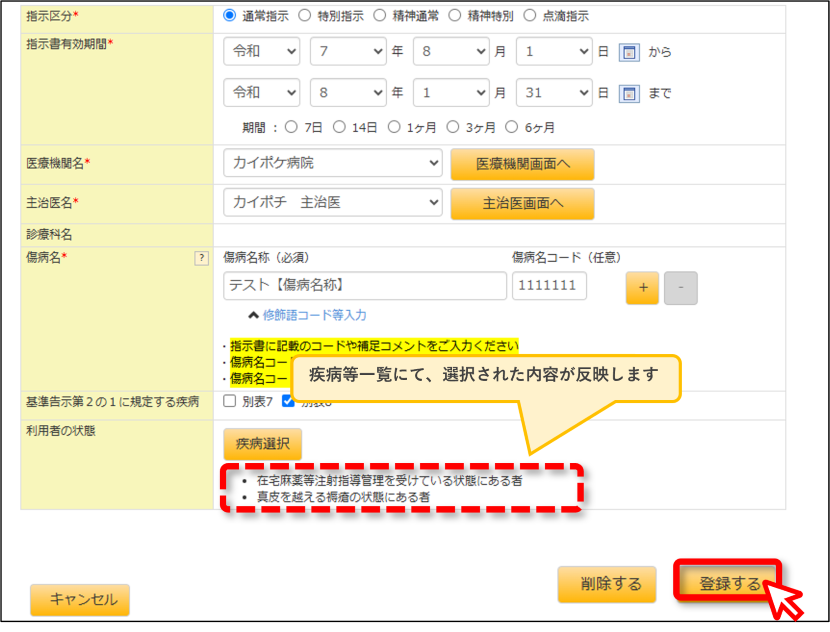Open the start date calendar picker icon
The image size is (830, 632).
(629, 52)
